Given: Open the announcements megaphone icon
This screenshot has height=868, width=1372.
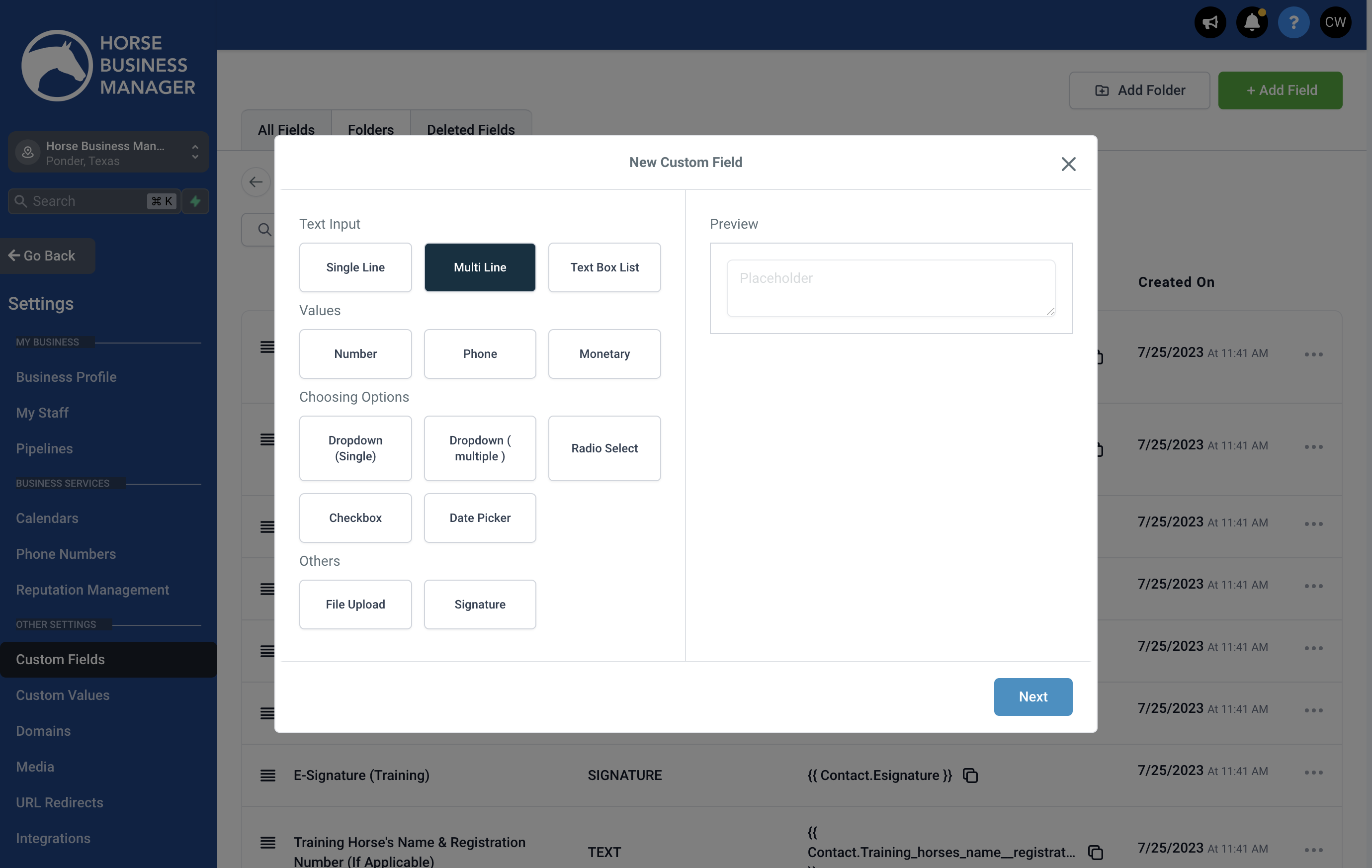Looking at the screenshot, I should (1210, 22).
